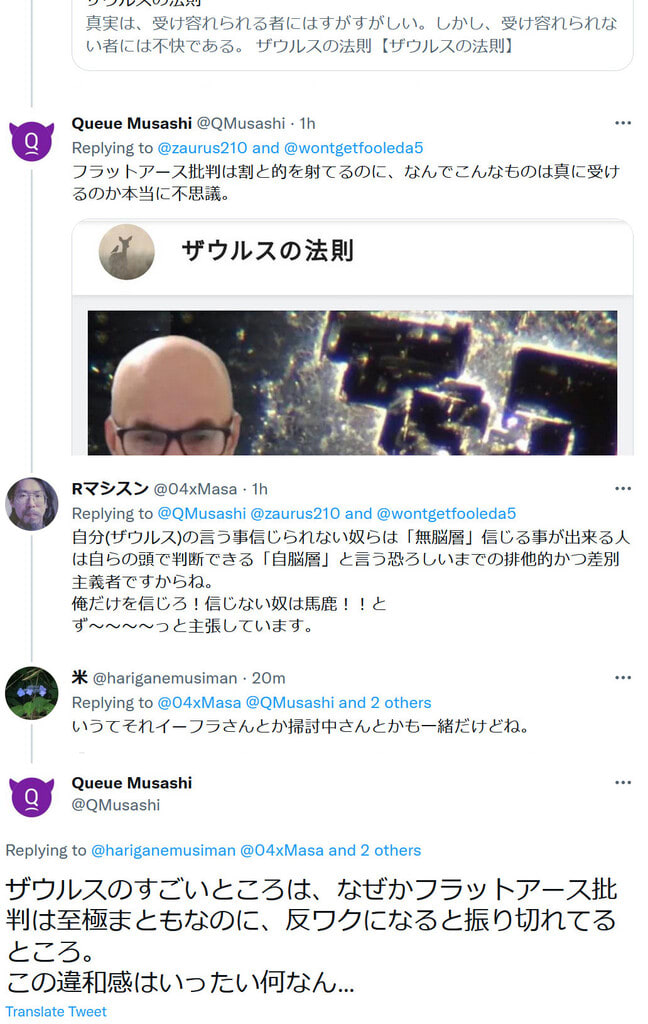Screen dimensions: 648x1024
Task: Click Queue Musashi's purple Q avatar in the first reply
Action: [x=31, y=140]
